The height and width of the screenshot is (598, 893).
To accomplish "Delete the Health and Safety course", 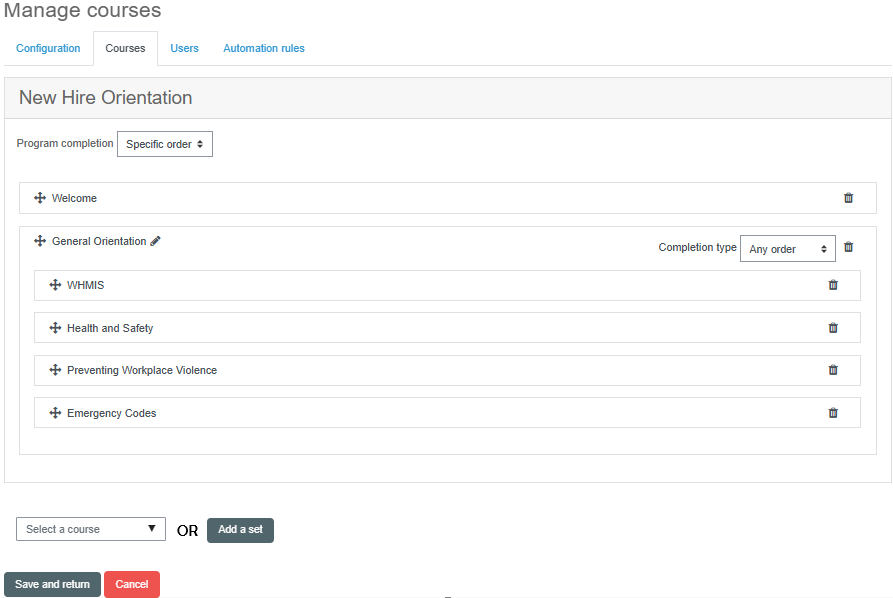I will [833, 328].
